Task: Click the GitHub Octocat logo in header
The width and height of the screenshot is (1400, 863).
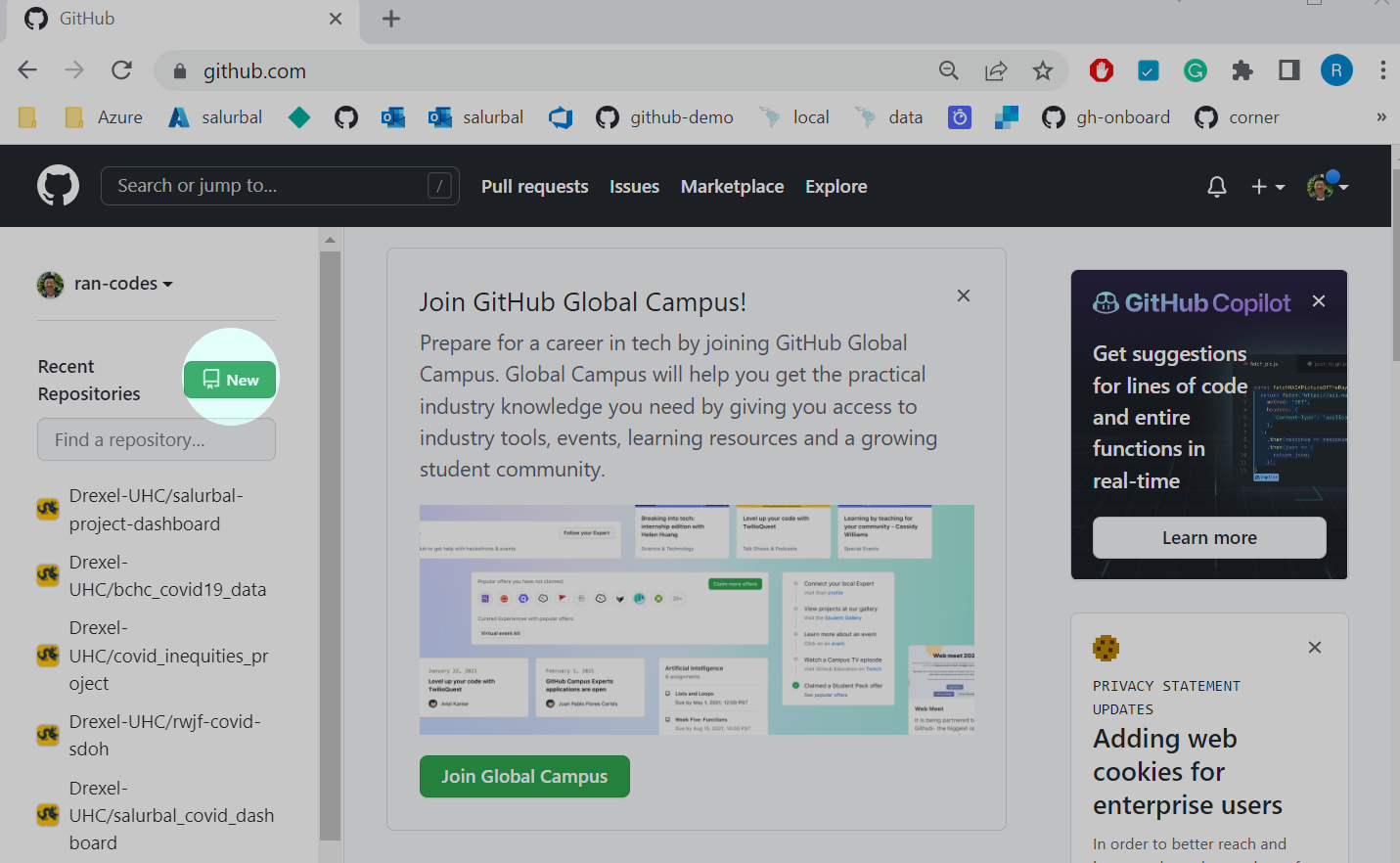Action: coord(58,185)
